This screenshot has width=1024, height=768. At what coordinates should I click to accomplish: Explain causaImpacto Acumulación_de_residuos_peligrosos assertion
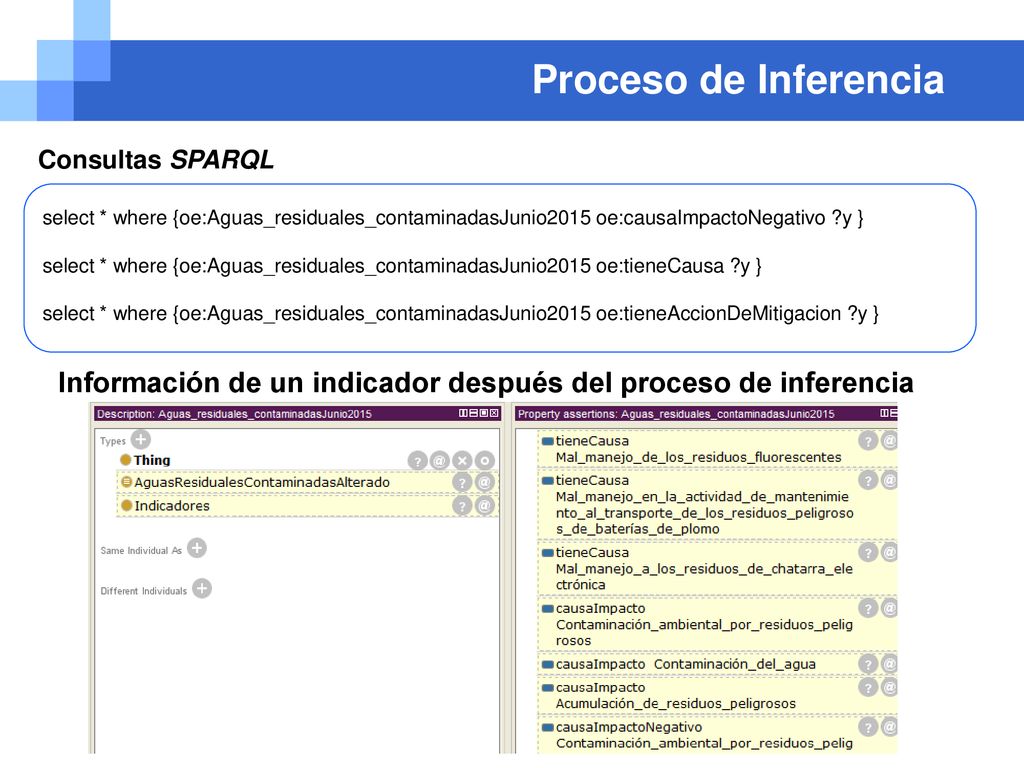pos(868,688)
